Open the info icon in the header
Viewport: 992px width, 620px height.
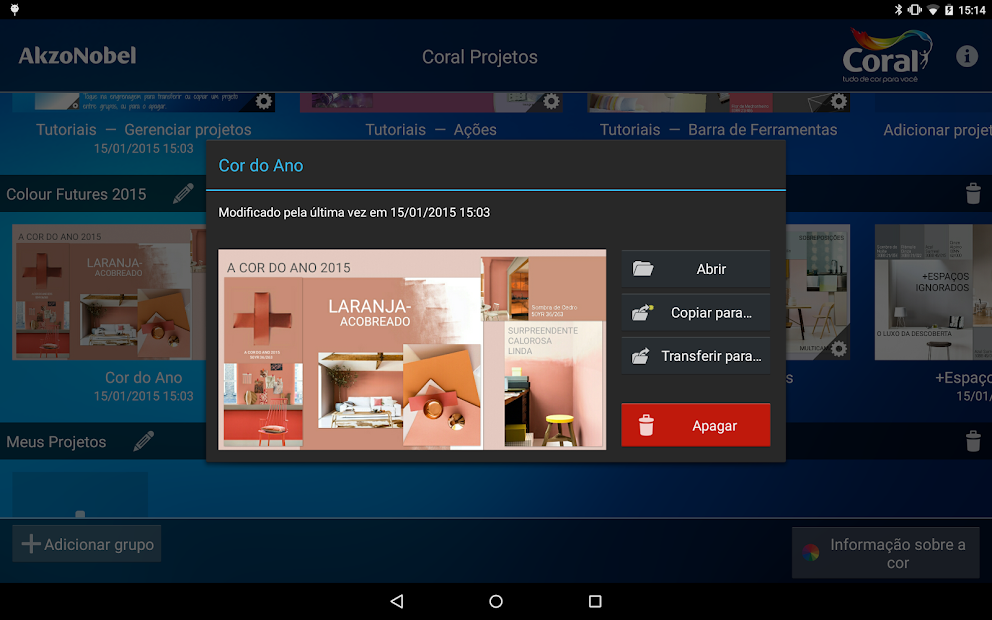(967, 56)
